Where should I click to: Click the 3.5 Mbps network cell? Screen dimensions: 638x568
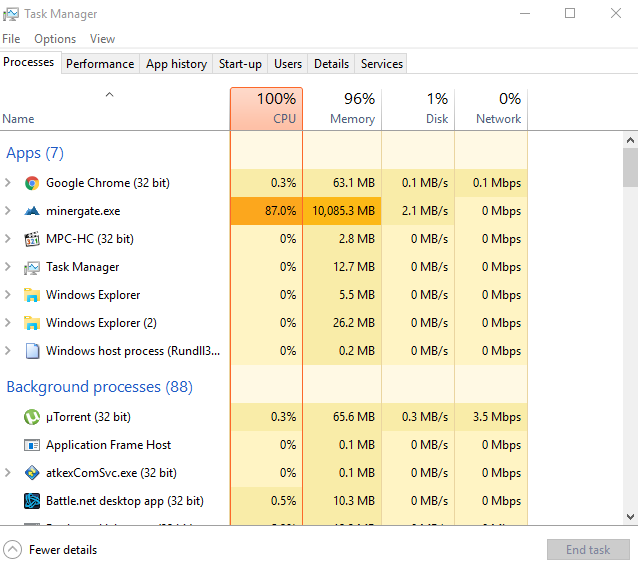click(x=491, y=417)
